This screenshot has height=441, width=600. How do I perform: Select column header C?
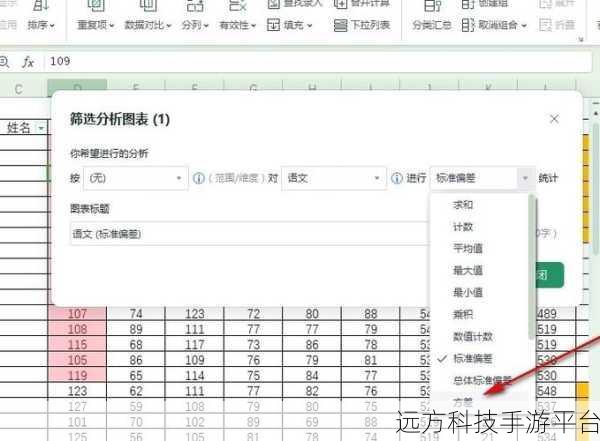18,89
